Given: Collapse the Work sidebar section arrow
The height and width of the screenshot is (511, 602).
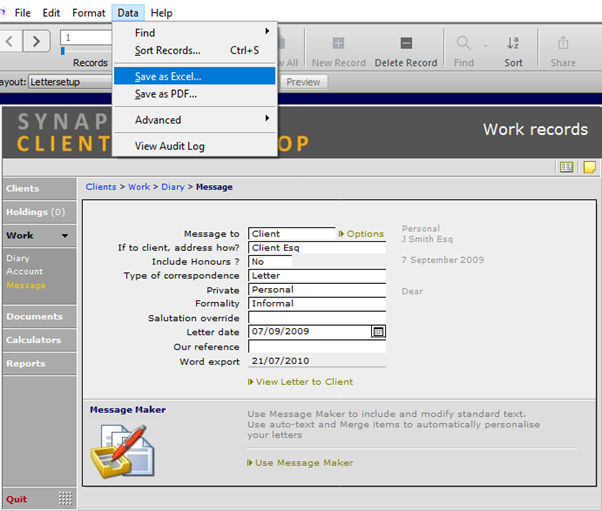Looking at the screenshot, I should [x=64, y=235].
